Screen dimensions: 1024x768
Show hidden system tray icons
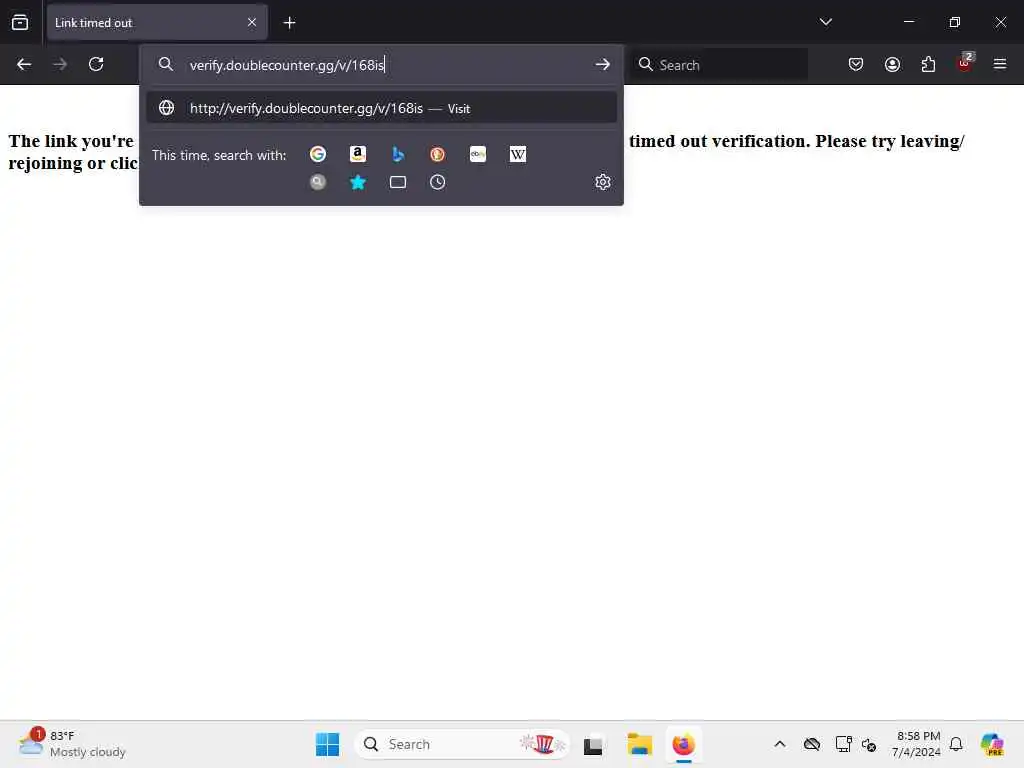(x=780, y=744)
